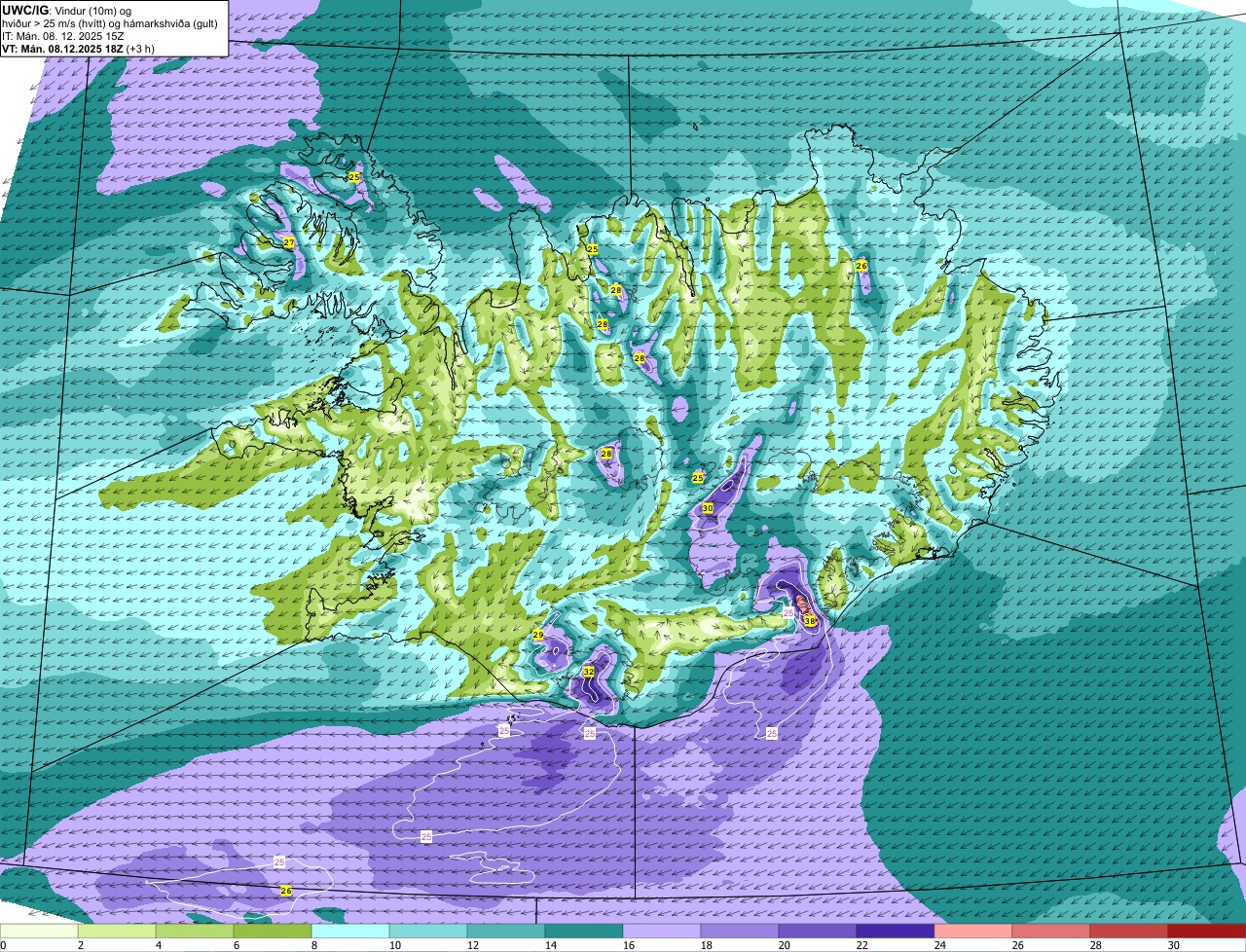This screenshot has width=1246, height=952.
Task: Pick the 6–8 m/s olive green legend swatch
Action: 273,931
